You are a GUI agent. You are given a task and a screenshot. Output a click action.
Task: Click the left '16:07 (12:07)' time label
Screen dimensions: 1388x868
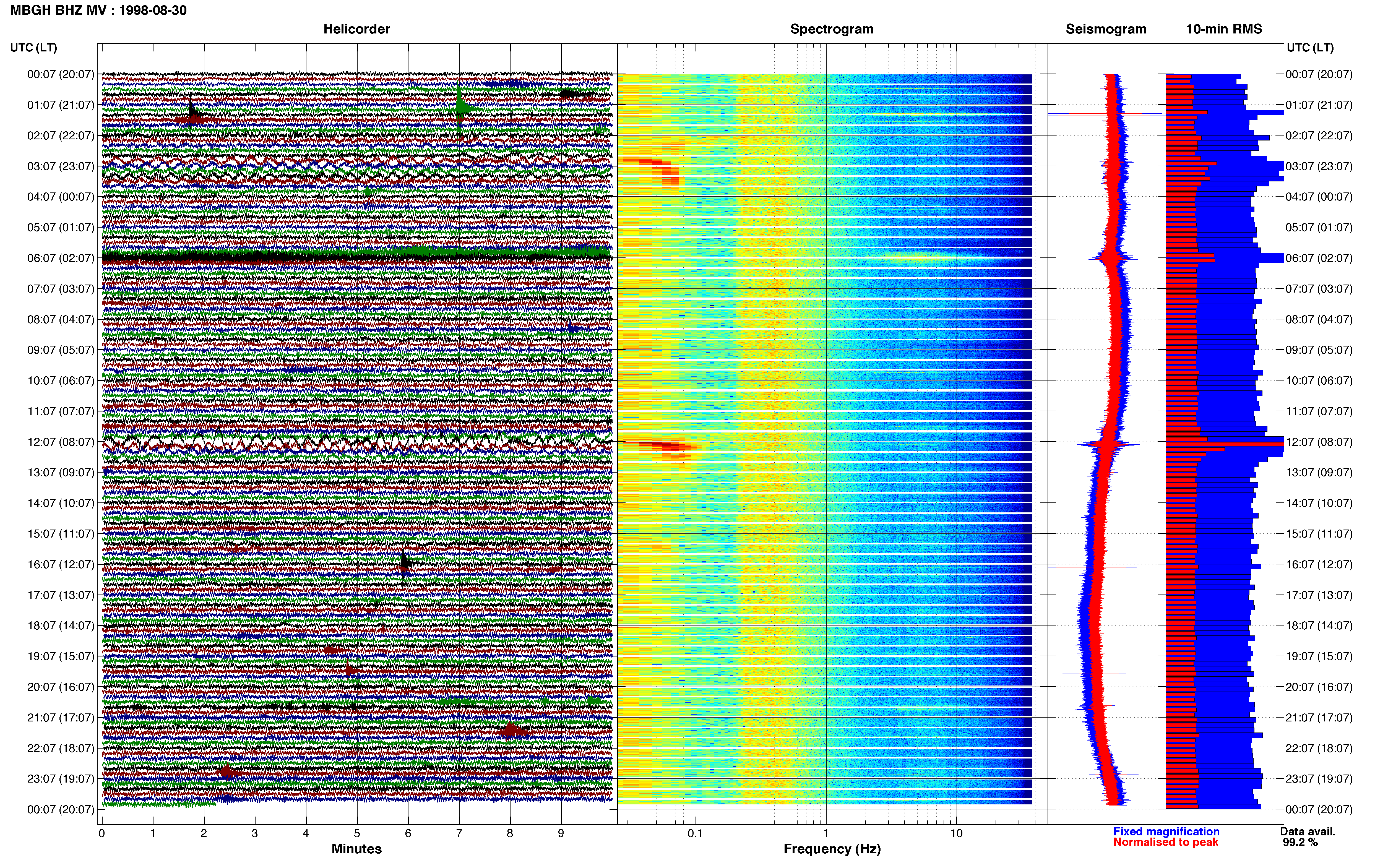(60, 564)
